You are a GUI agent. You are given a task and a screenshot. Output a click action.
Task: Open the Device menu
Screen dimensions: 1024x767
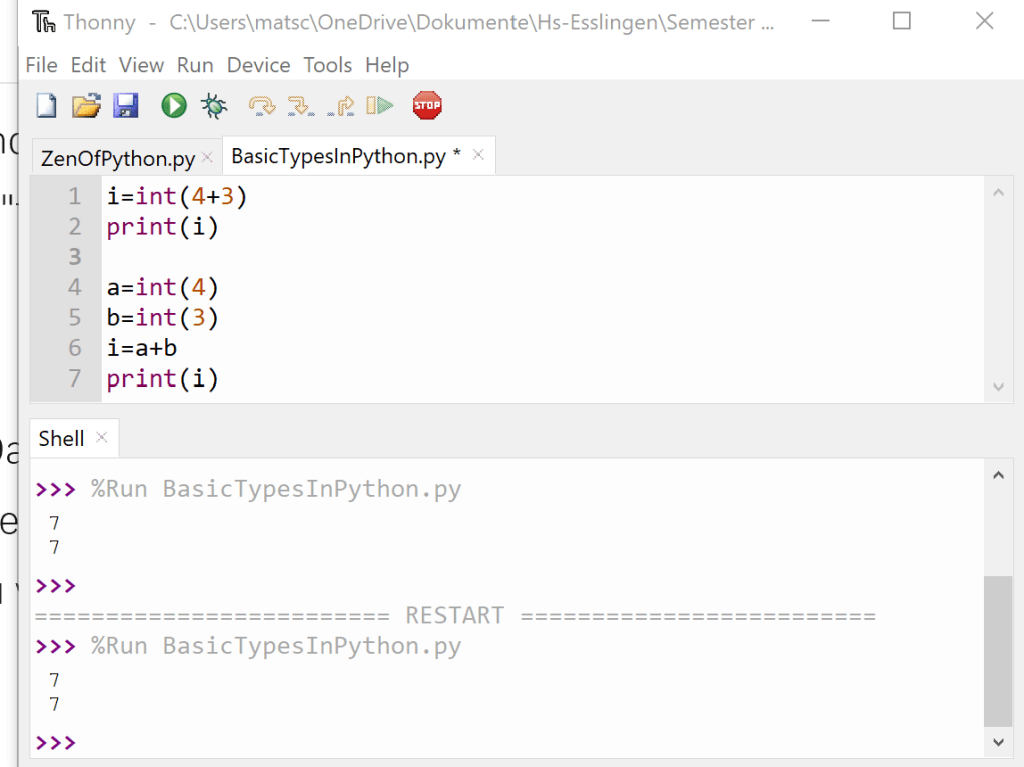pos(258,65)
